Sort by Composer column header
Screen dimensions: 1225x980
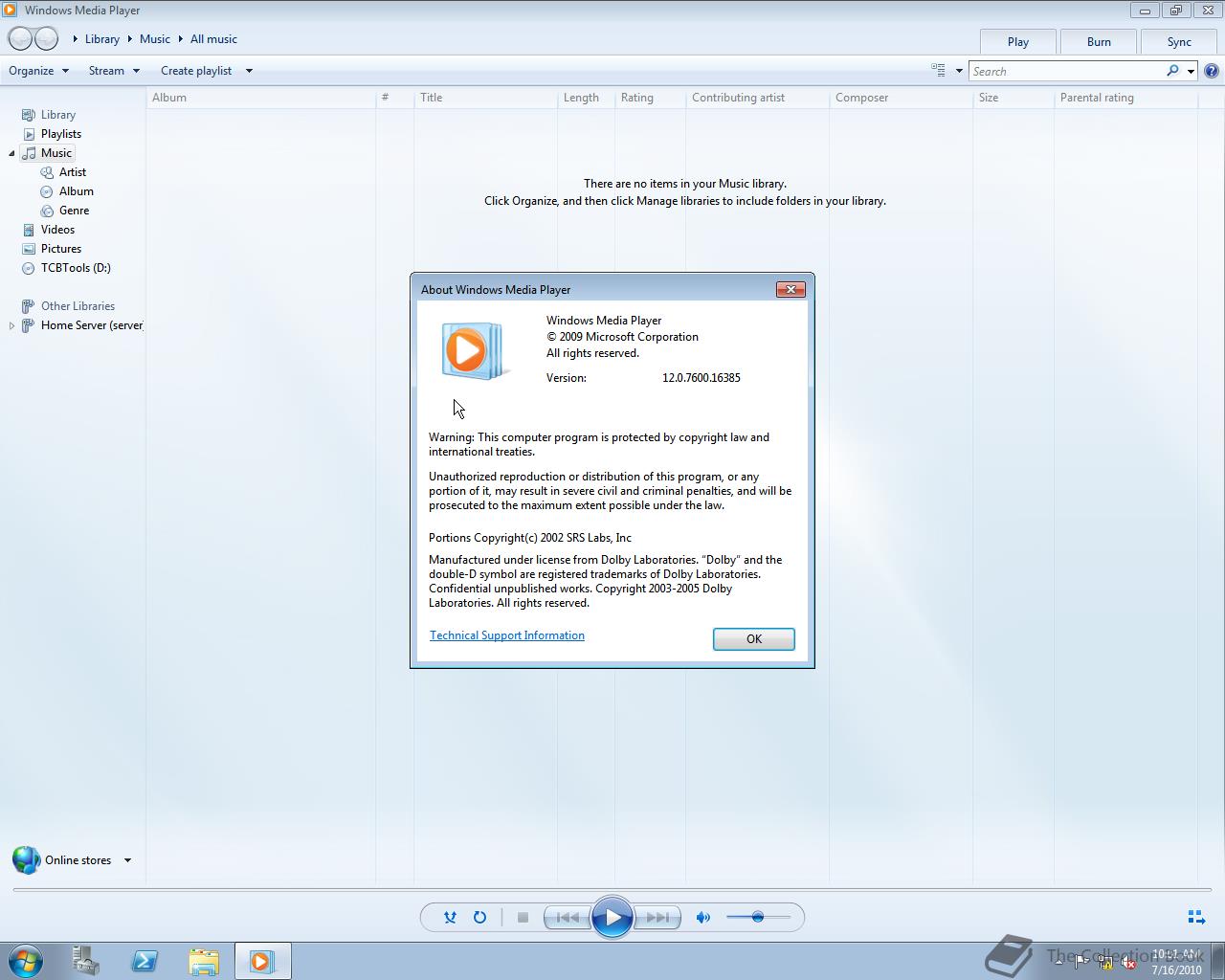tap(901, 98)
